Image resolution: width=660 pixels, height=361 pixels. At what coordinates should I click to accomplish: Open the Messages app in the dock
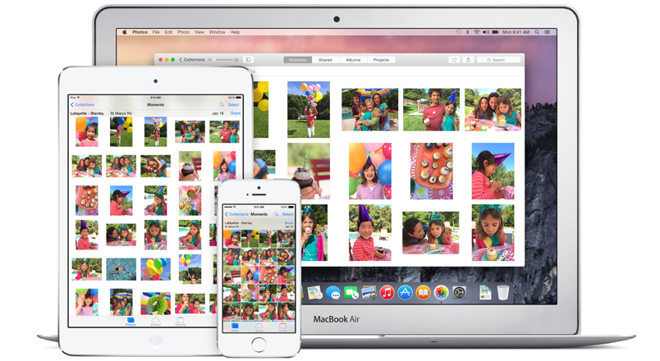coord(333,292)
